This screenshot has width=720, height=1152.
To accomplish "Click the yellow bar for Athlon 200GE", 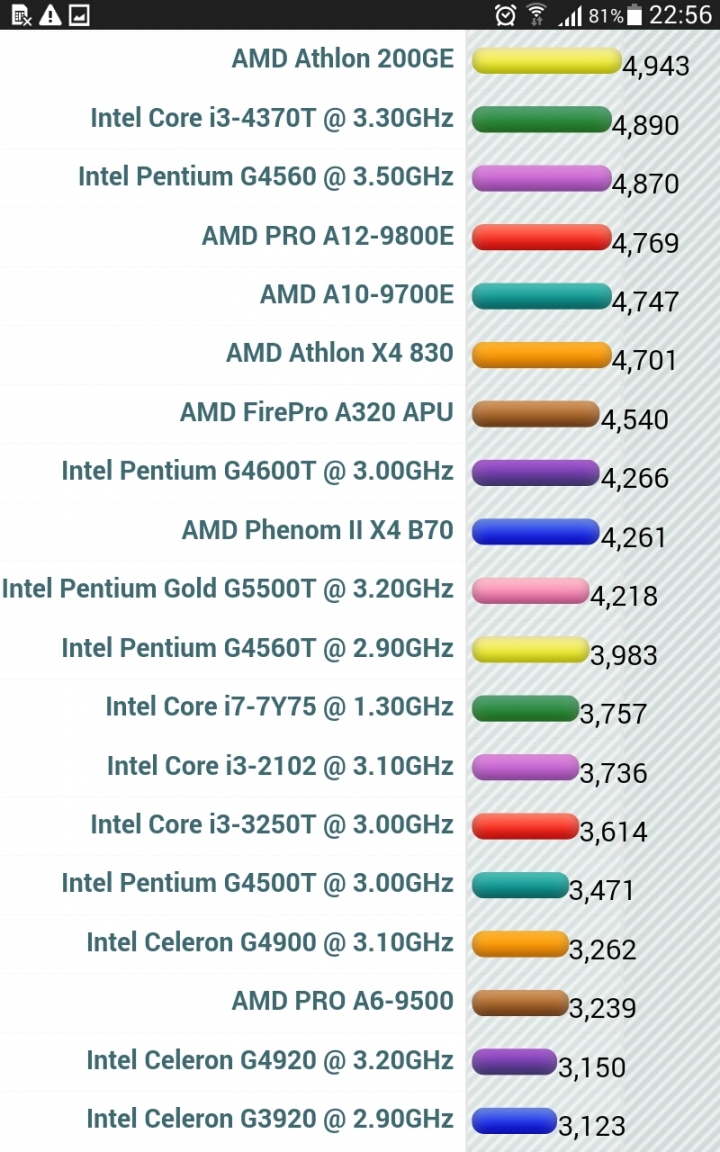I will 545,61.
